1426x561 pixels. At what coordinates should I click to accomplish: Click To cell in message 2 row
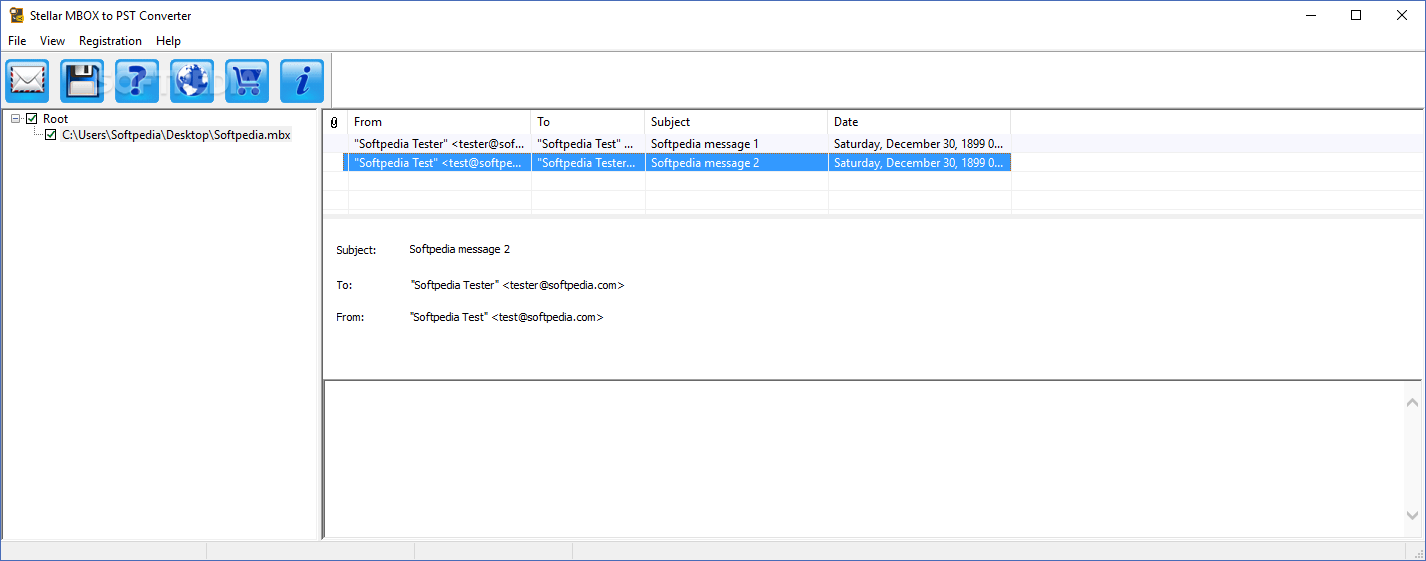[x=588, y=162]
